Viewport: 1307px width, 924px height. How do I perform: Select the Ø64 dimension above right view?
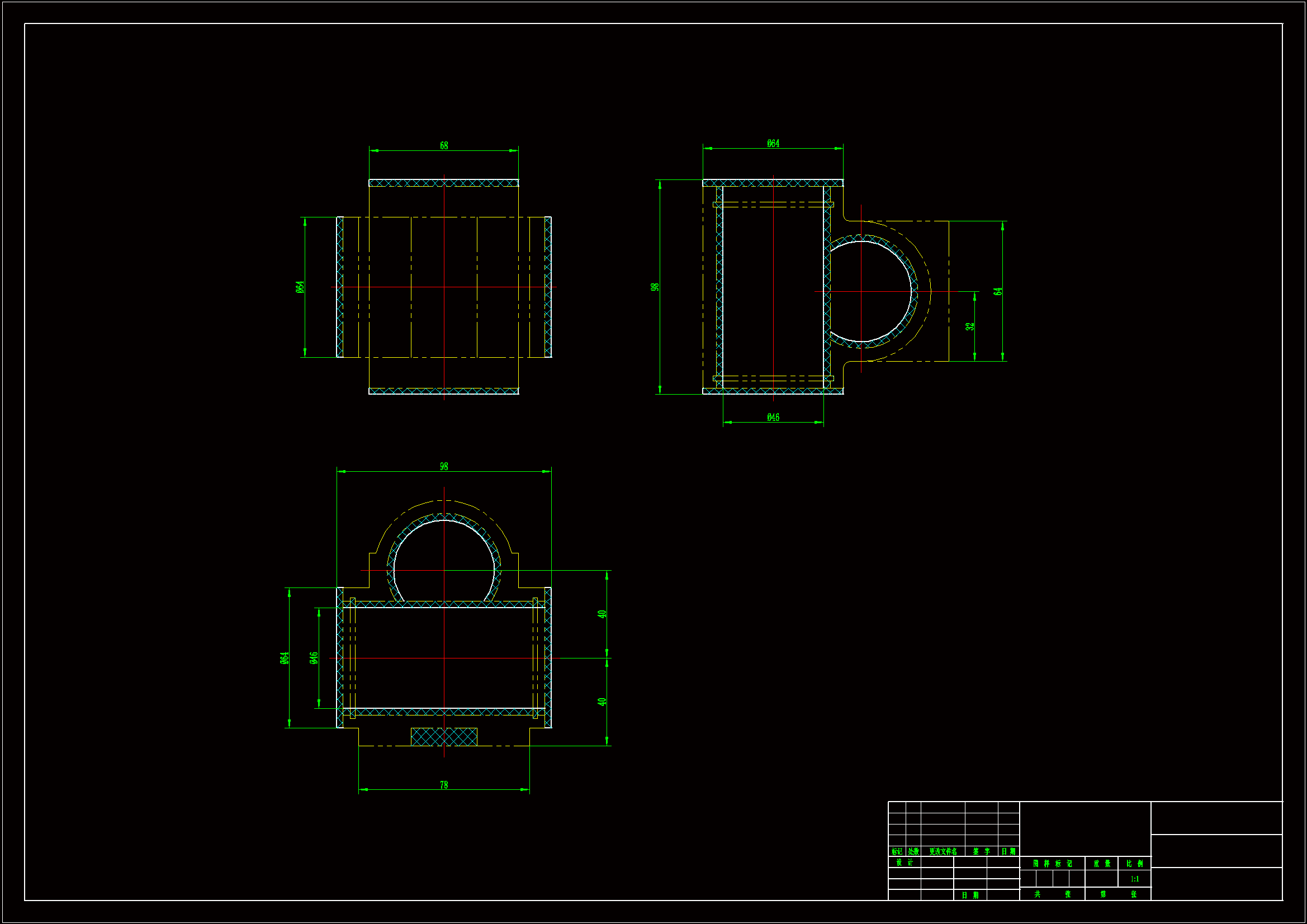773,144
